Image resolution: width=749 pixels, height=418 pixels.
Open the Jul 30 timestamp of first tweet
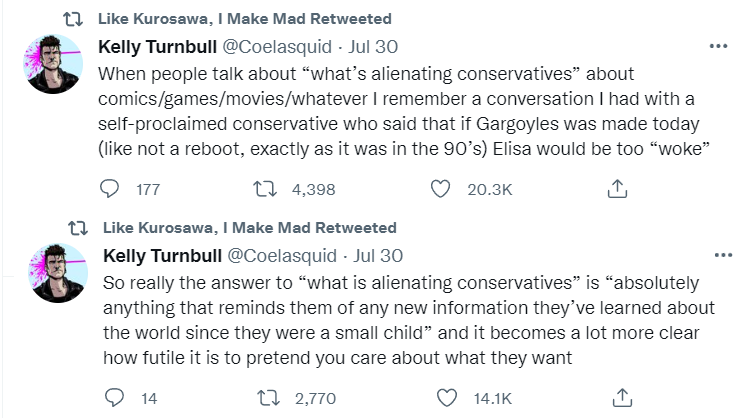tap(377, 46)
